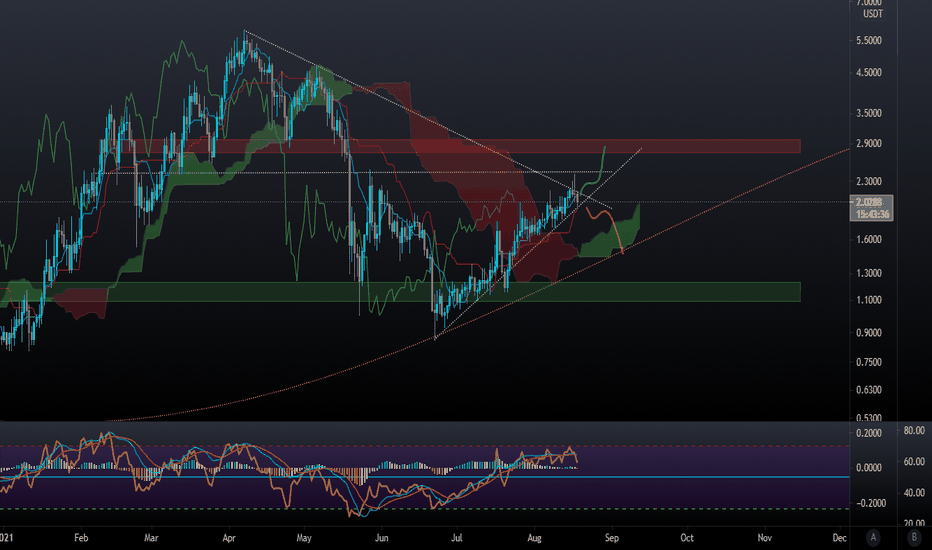Screen dimensions: 932x550
Task: Select the green support rectangle near 1.1000
Action: coord(400,292)
